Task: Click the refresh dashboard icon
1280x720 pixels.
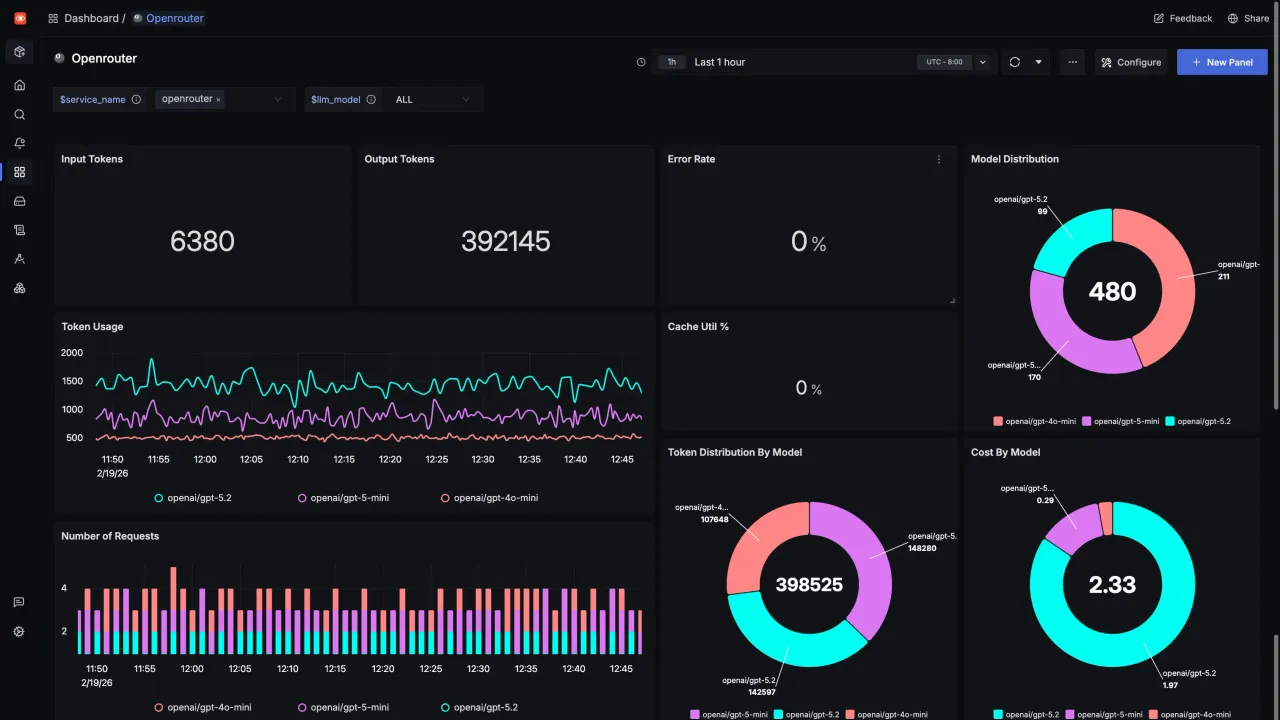Action: pos(1014,62)
